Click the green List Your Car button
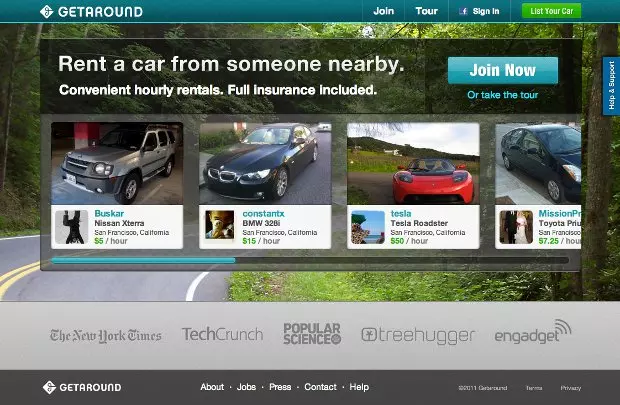 (x=551, y=11)
